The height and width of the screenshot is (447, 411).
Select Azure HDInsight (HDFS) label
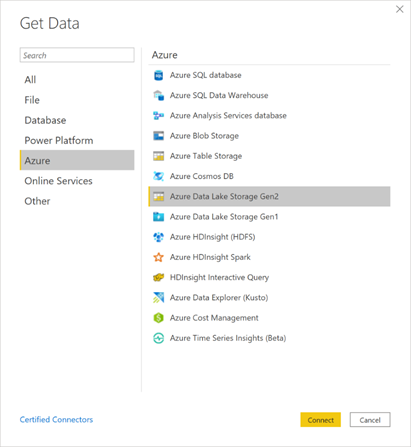(213, 237)
